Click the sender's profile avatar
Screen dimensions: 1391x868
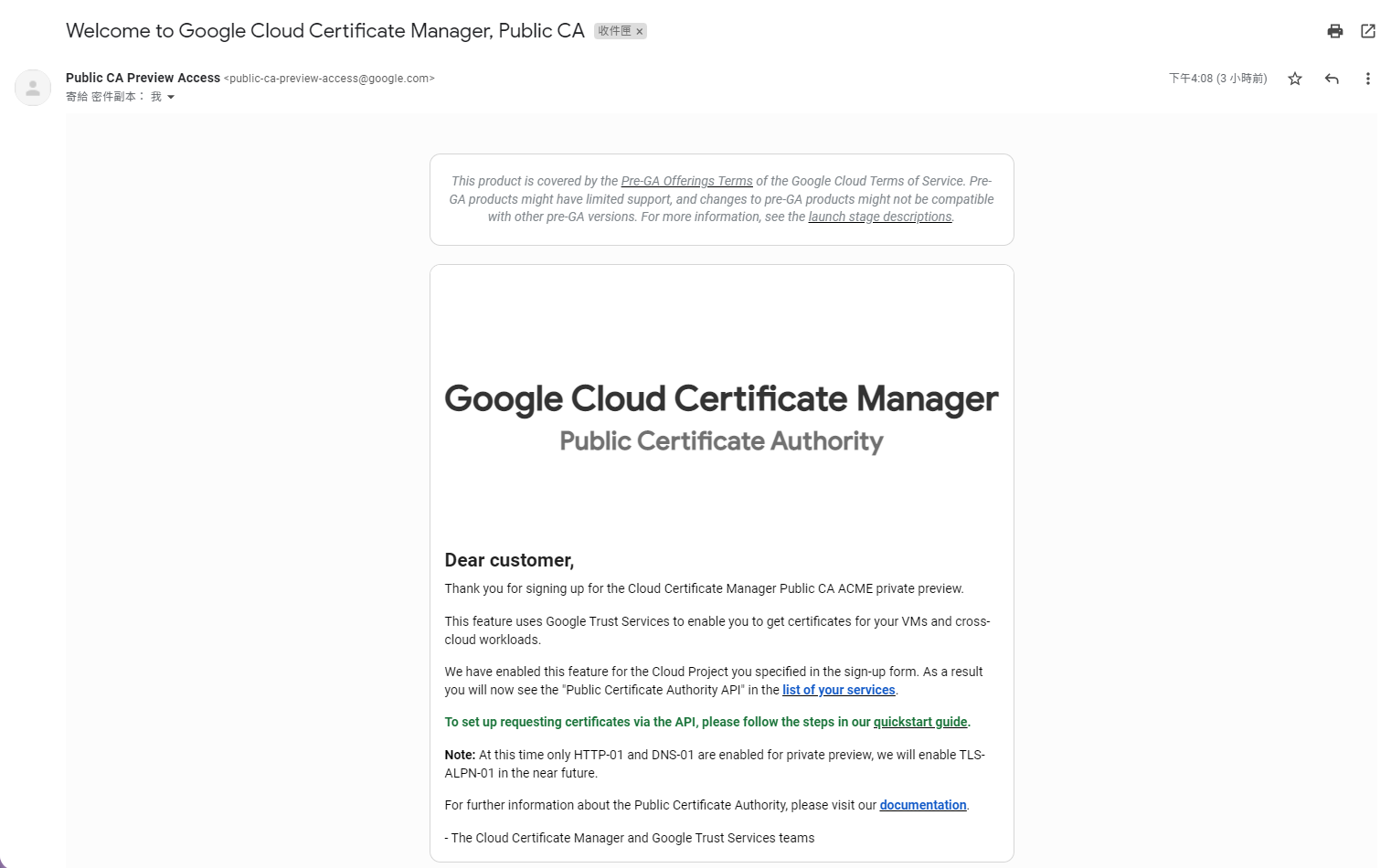coord(33,88)
